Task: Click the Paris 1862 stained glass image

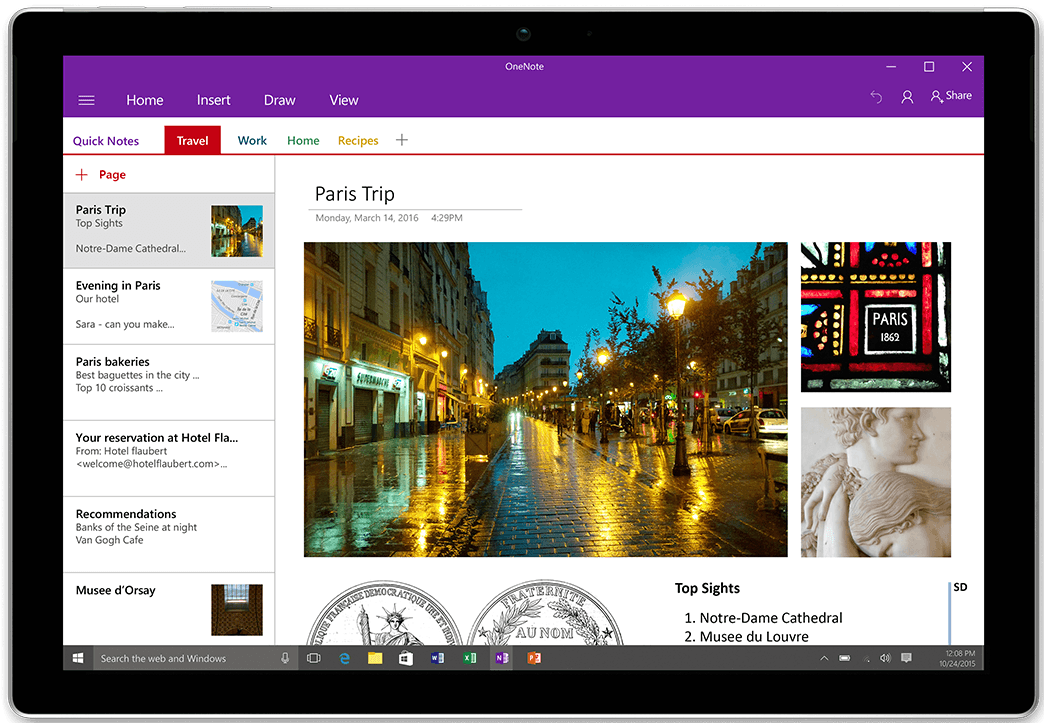Action: point(875,317)
